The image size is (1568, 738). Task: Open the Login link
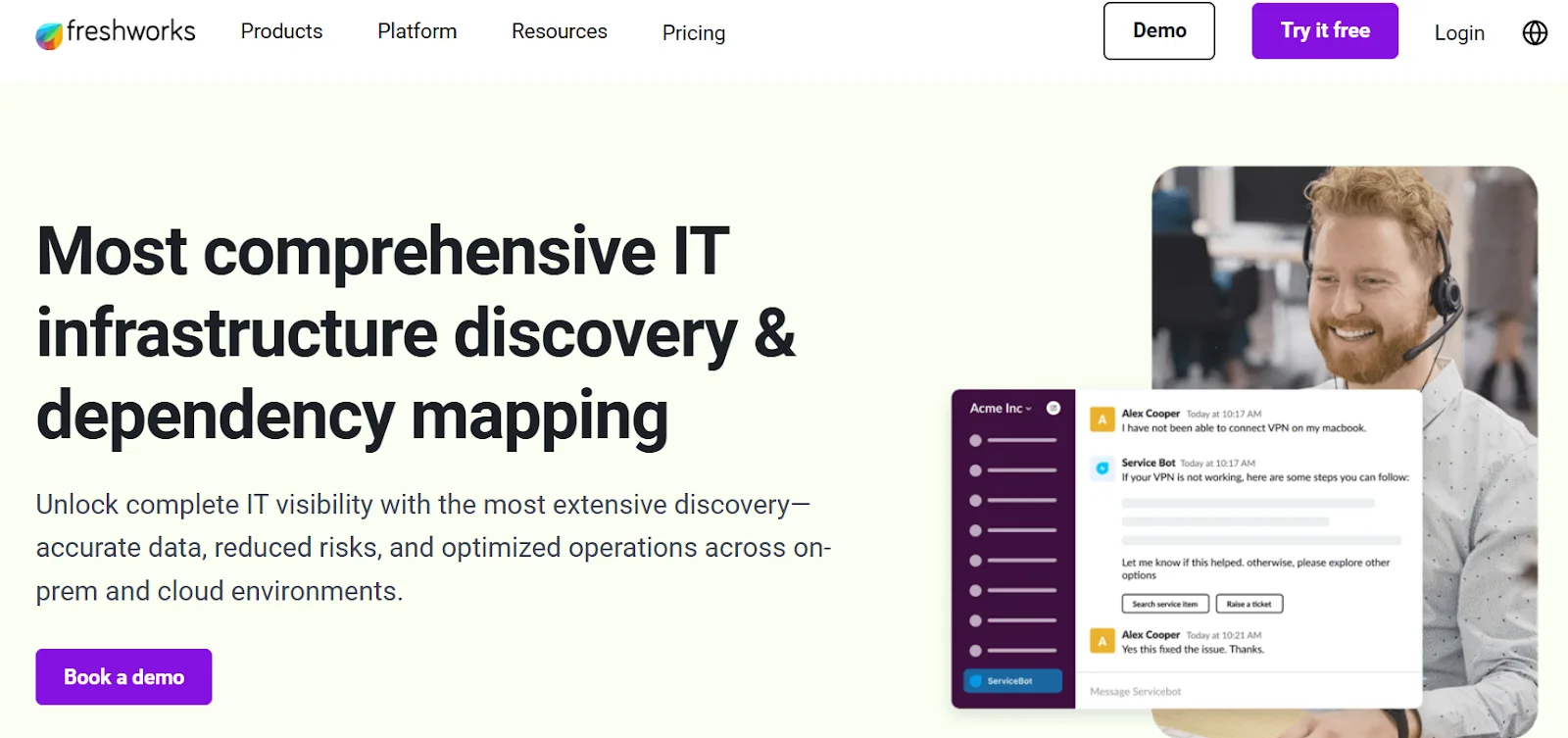[x=1459, y=33]
